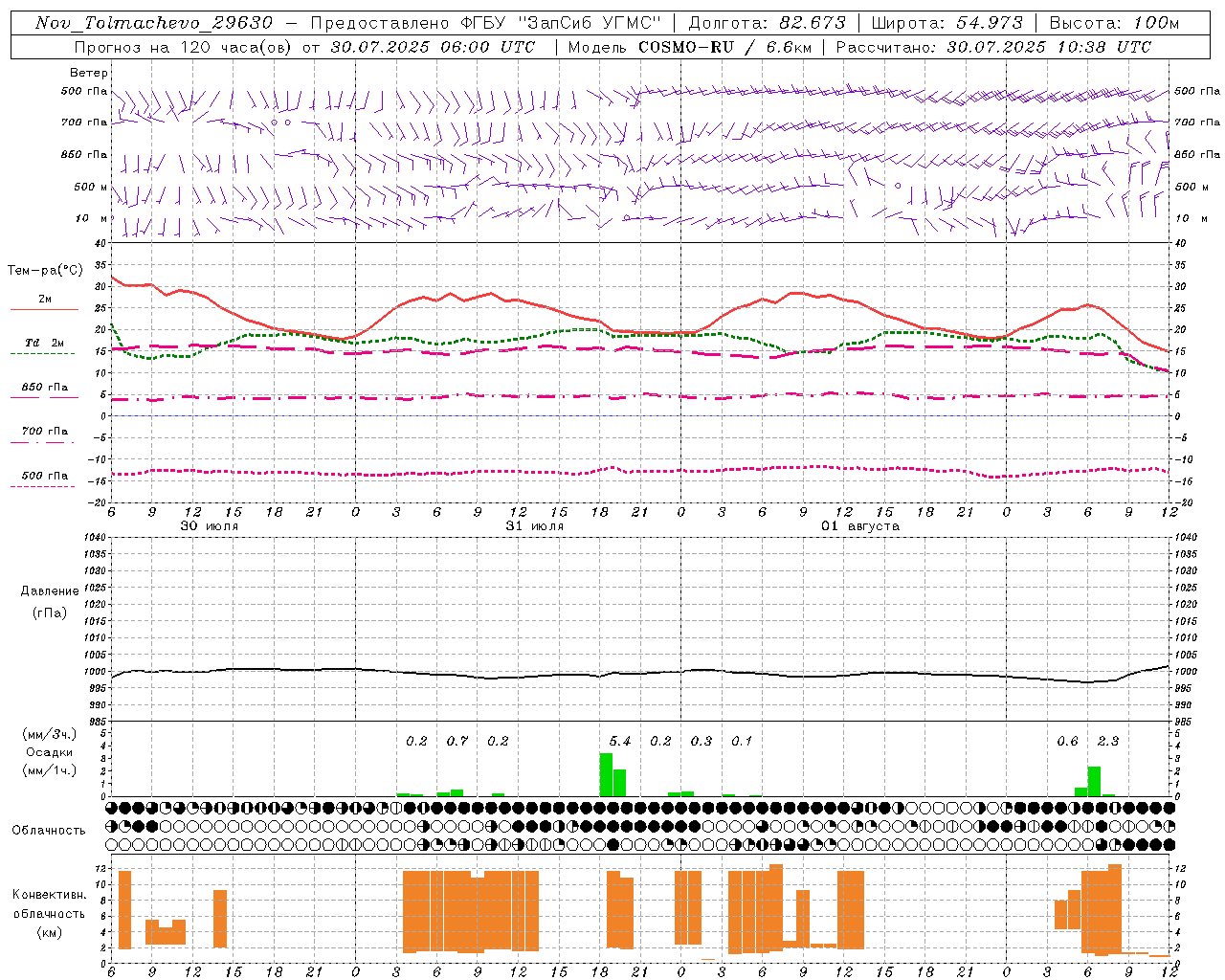Click the Прогноз на 120 часа(ов) header text
This screenshot has width=1225, height=980.
pos(185,47)
